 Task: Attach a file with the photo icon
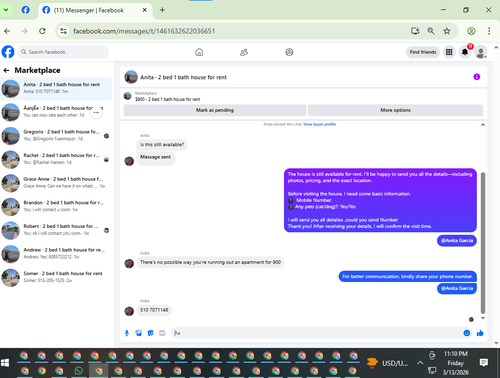(x=139, y=333)
